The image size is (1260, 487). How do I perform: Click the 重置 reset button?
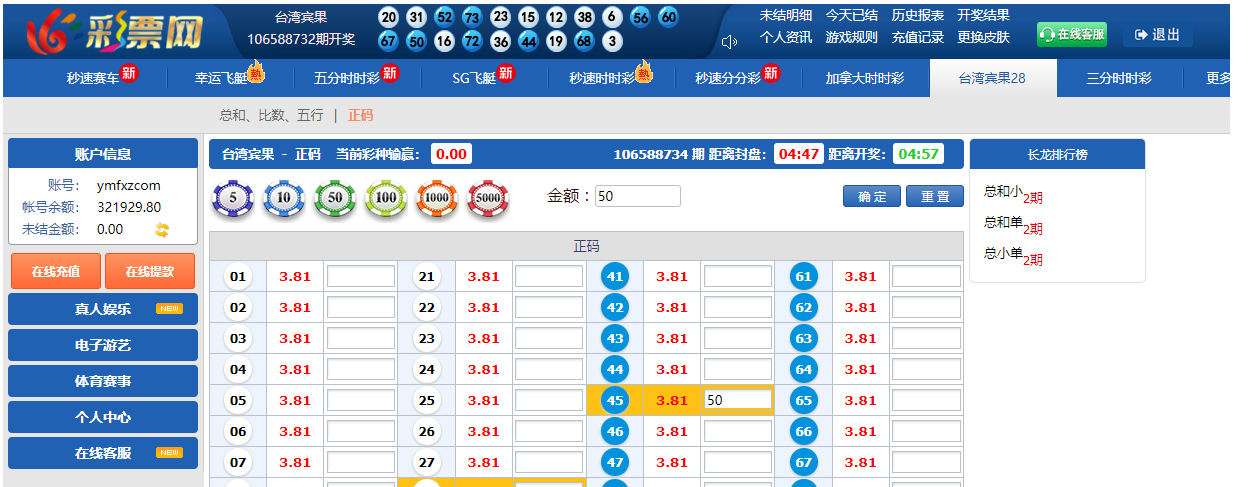[934, 196]
